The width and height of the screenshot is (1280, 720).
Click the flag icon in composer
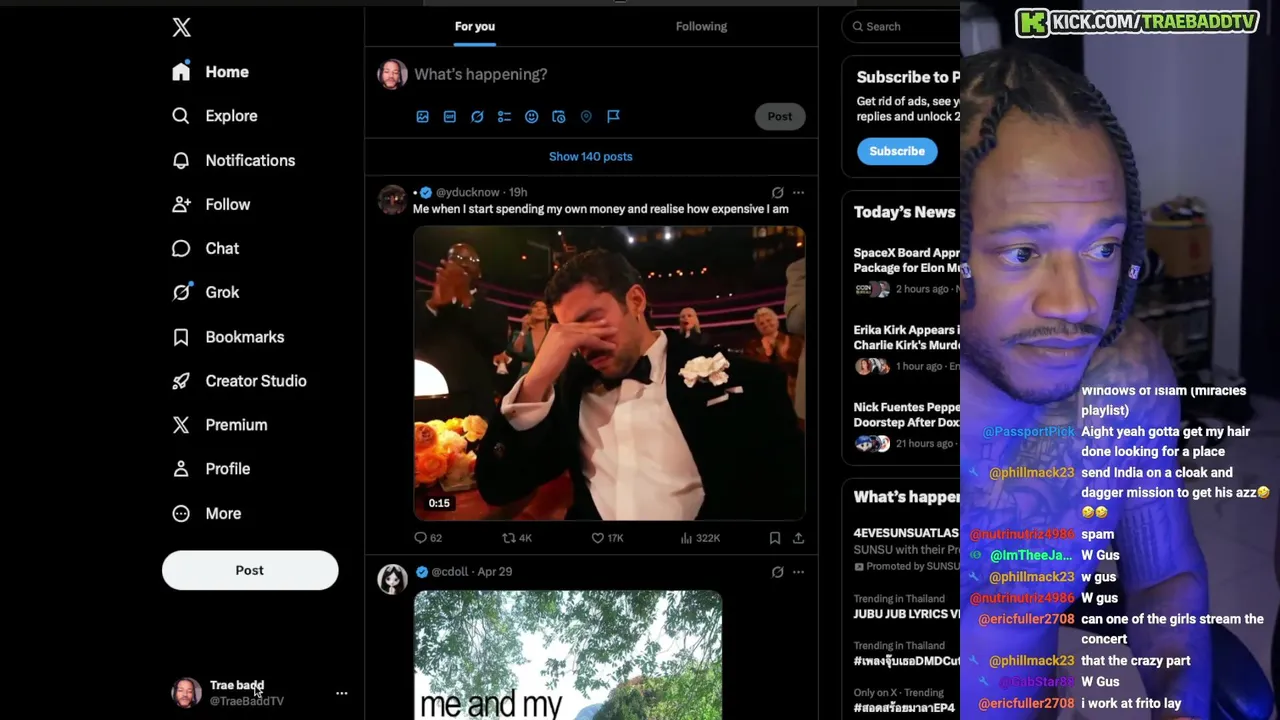coord(613,117)
